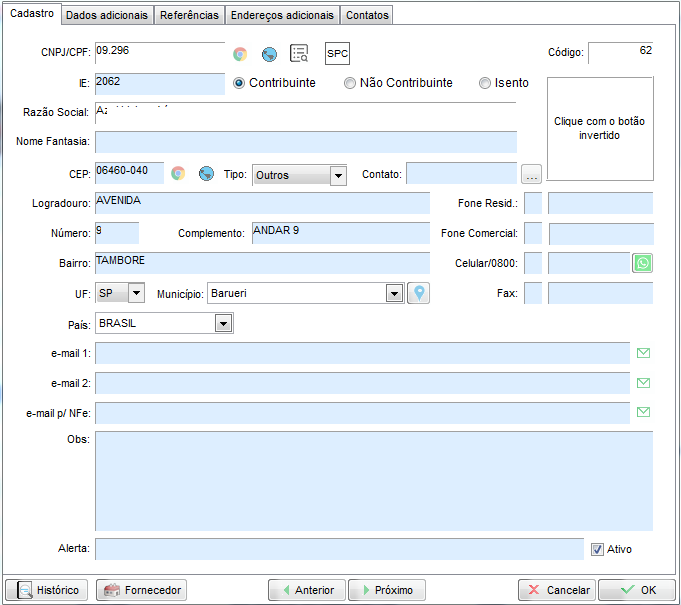Viewport: 681px width, 605px height.
Task: Switch to Endereços adicionais tab
Action: point(282,15)
